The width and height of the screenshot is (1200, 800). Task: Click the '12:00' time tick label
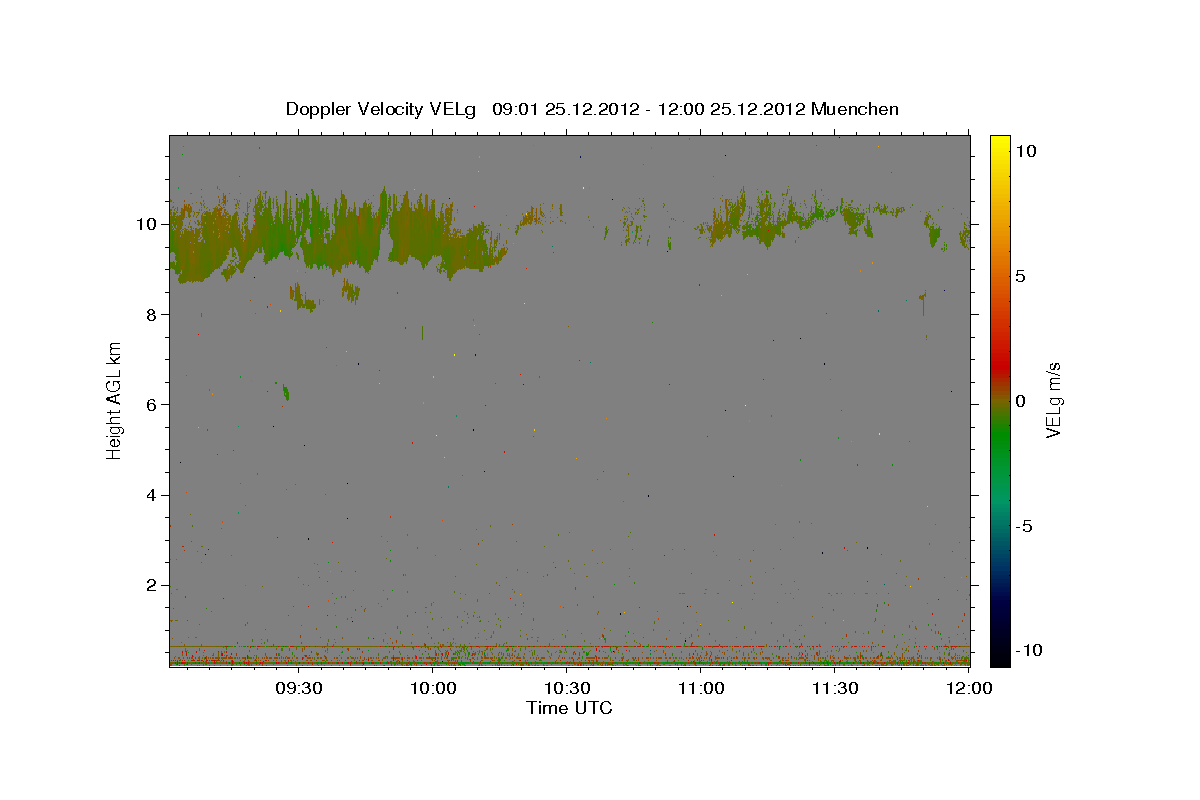point(968,688)
